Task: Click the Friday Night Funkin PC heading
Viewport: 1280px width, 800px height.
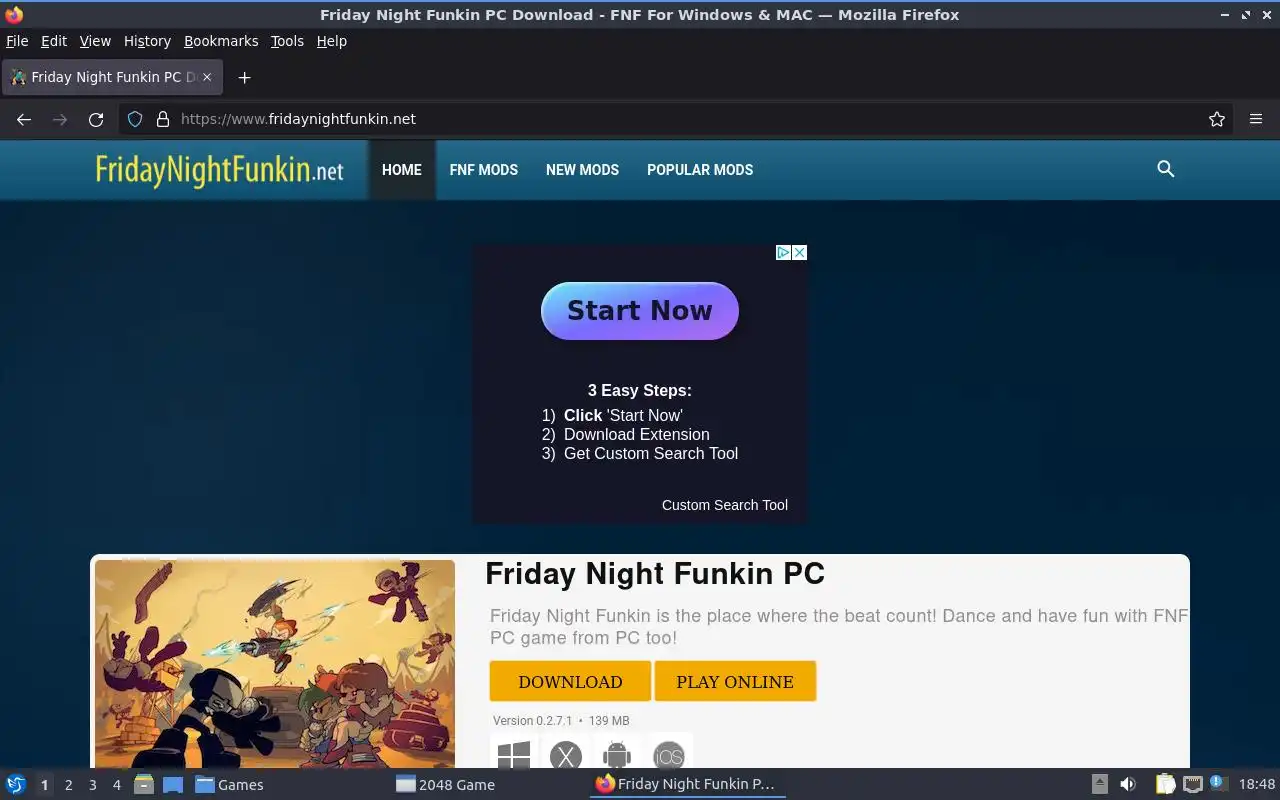Action: click(x=655, y=574)
